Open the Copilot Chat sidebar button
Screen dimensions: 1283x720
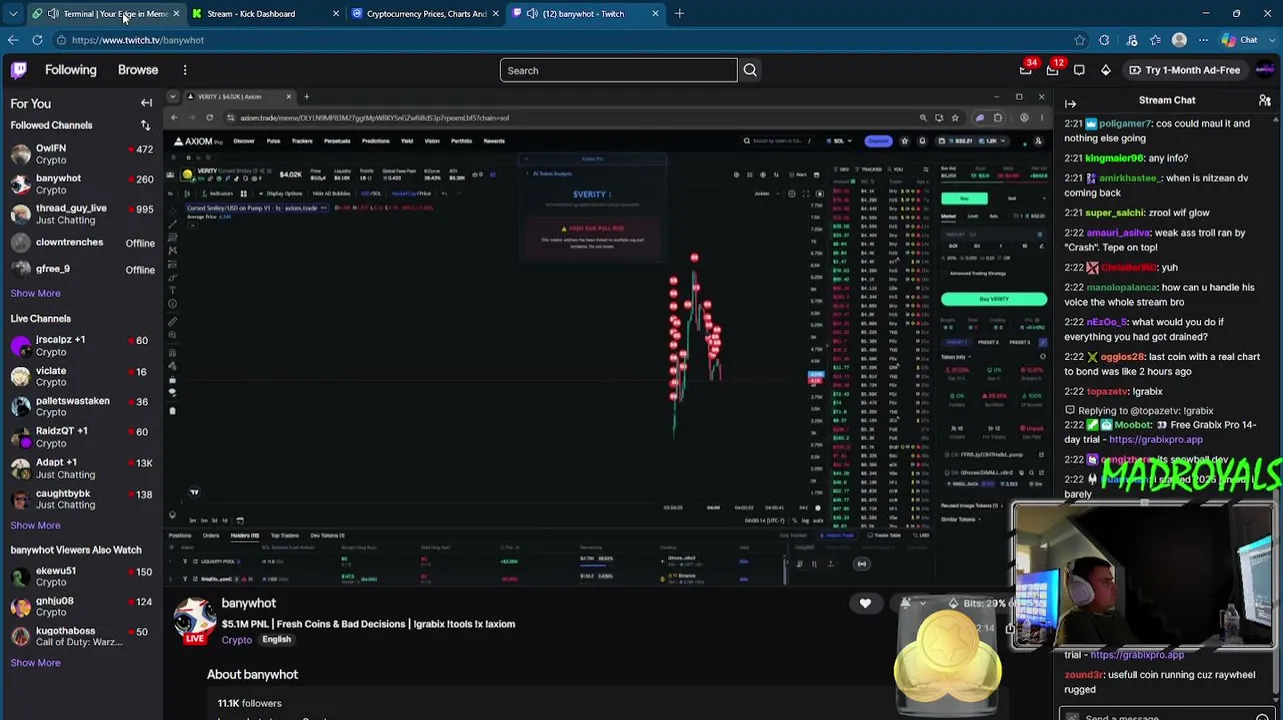coord(1240,40)
